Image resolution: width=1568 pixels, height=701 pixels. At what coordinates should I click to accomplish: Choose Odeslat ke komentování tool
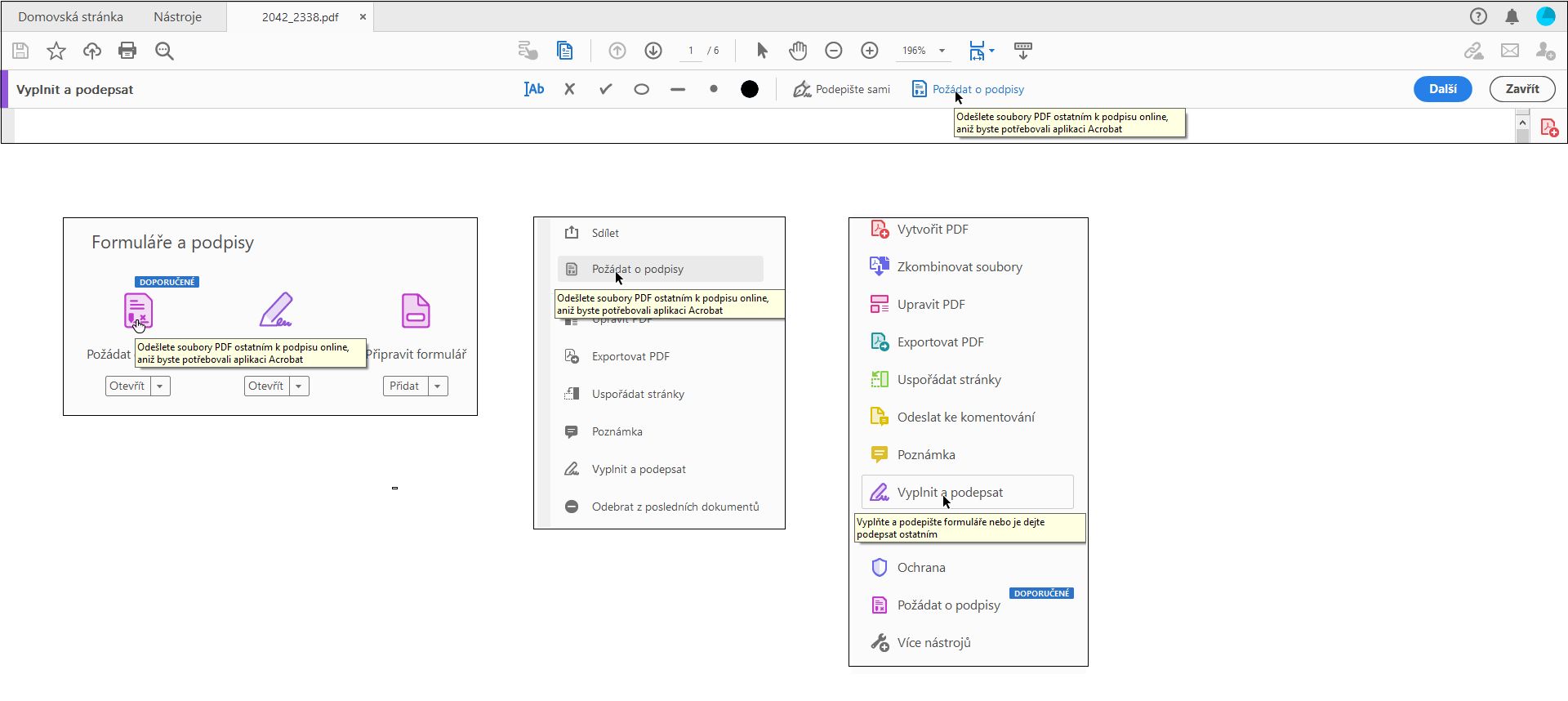point(968,417)
